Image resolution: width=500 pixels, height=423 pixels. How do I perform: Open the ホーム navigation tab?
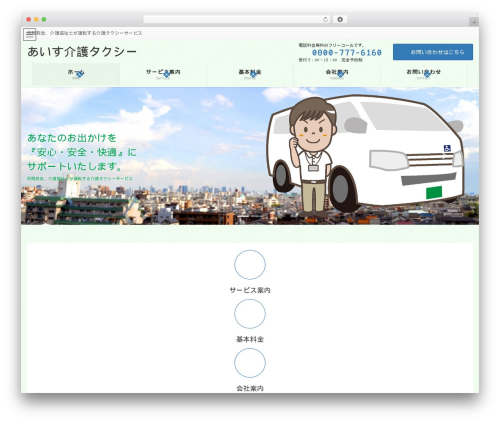point(76,74)
